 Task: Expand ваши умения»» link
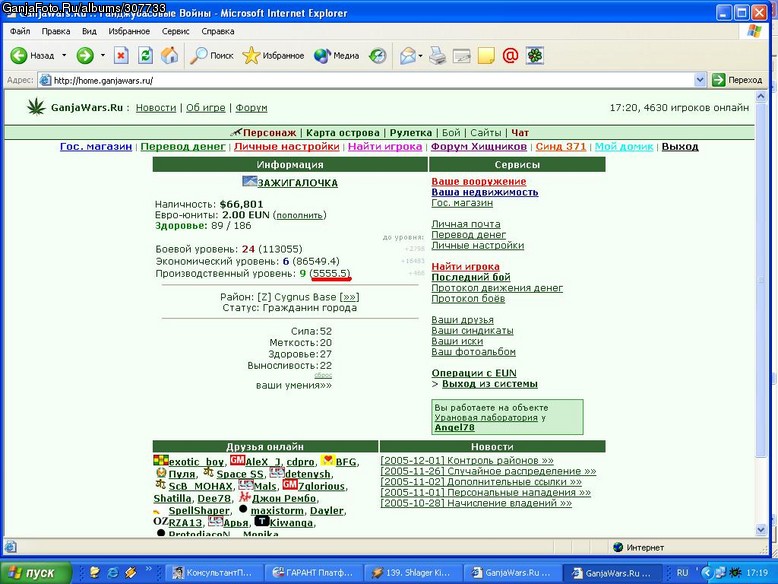click(294, 386)
